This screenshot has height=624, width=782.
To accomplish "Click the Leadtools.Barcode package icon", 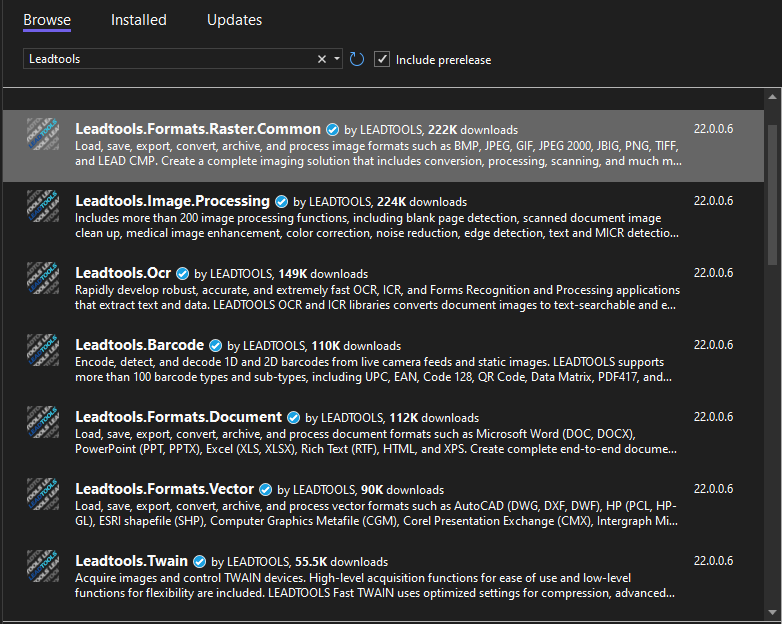I will [x=43, y=350].
